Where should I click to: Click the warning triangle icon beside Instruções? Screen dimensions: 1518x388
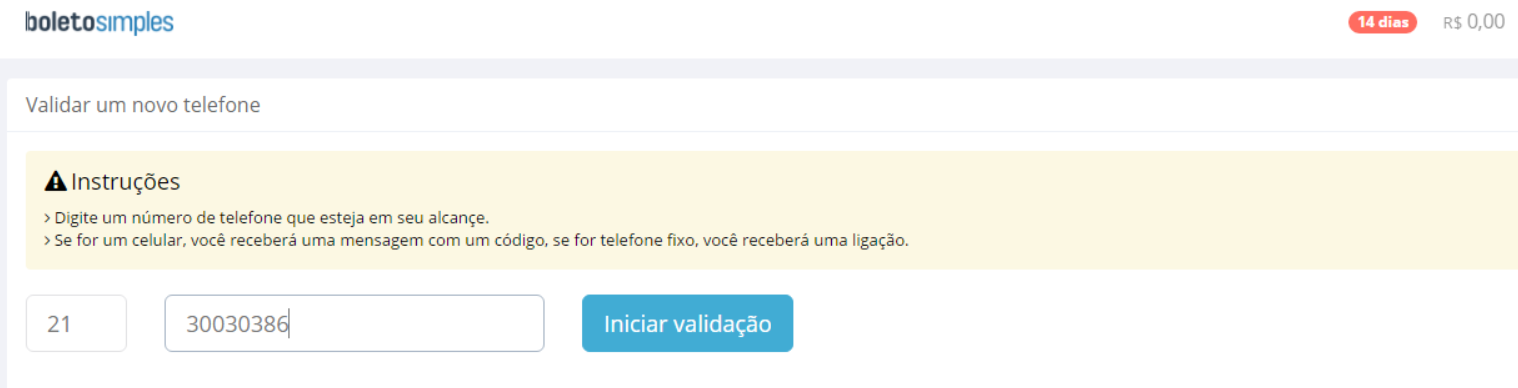click(x=56, y=182)
